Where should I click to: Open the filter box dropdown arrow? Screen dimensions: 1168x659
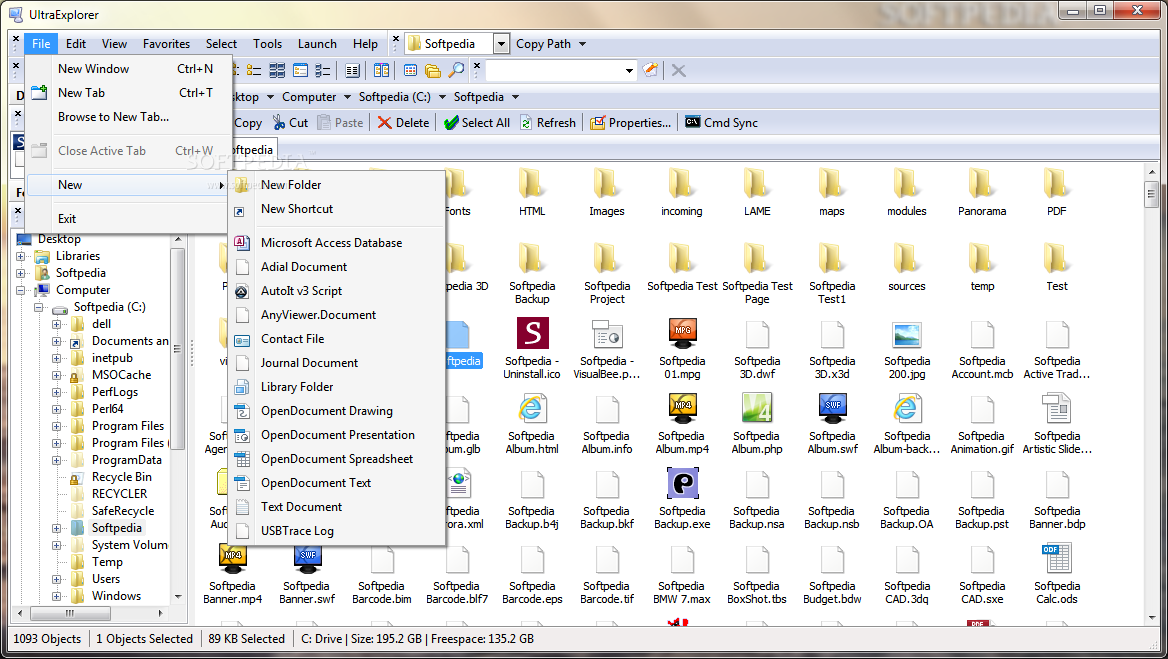coord(629,71)
